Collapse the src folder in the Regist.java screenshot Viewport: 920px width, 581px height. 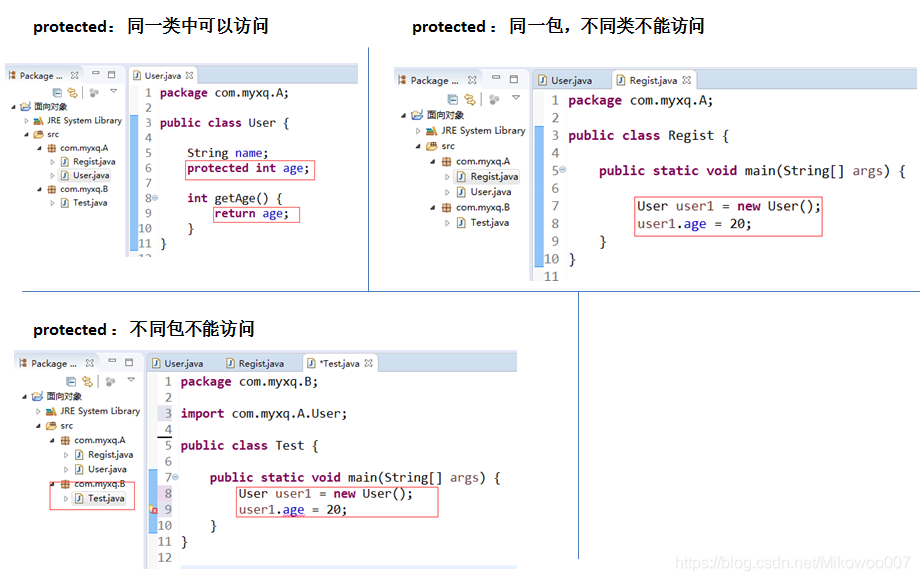(x=418, y=146)
